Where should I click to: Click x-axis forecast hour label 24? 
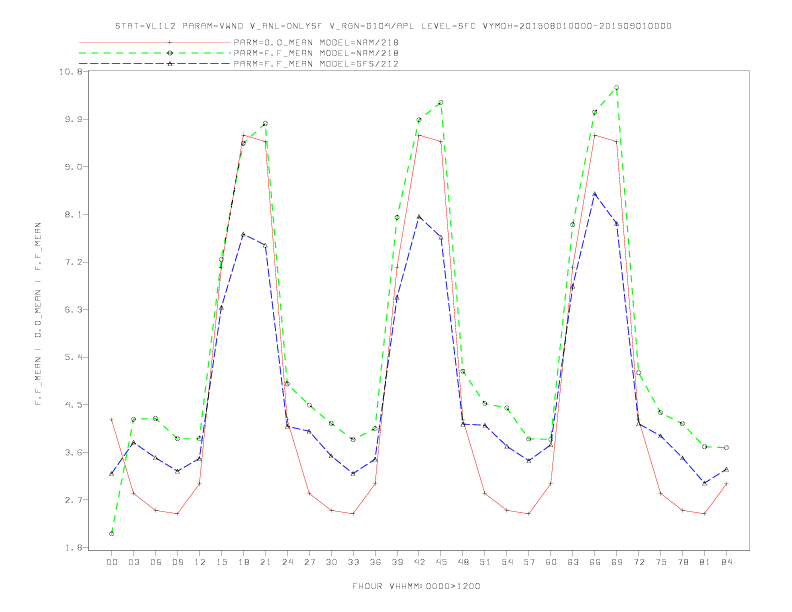(287, 562)
